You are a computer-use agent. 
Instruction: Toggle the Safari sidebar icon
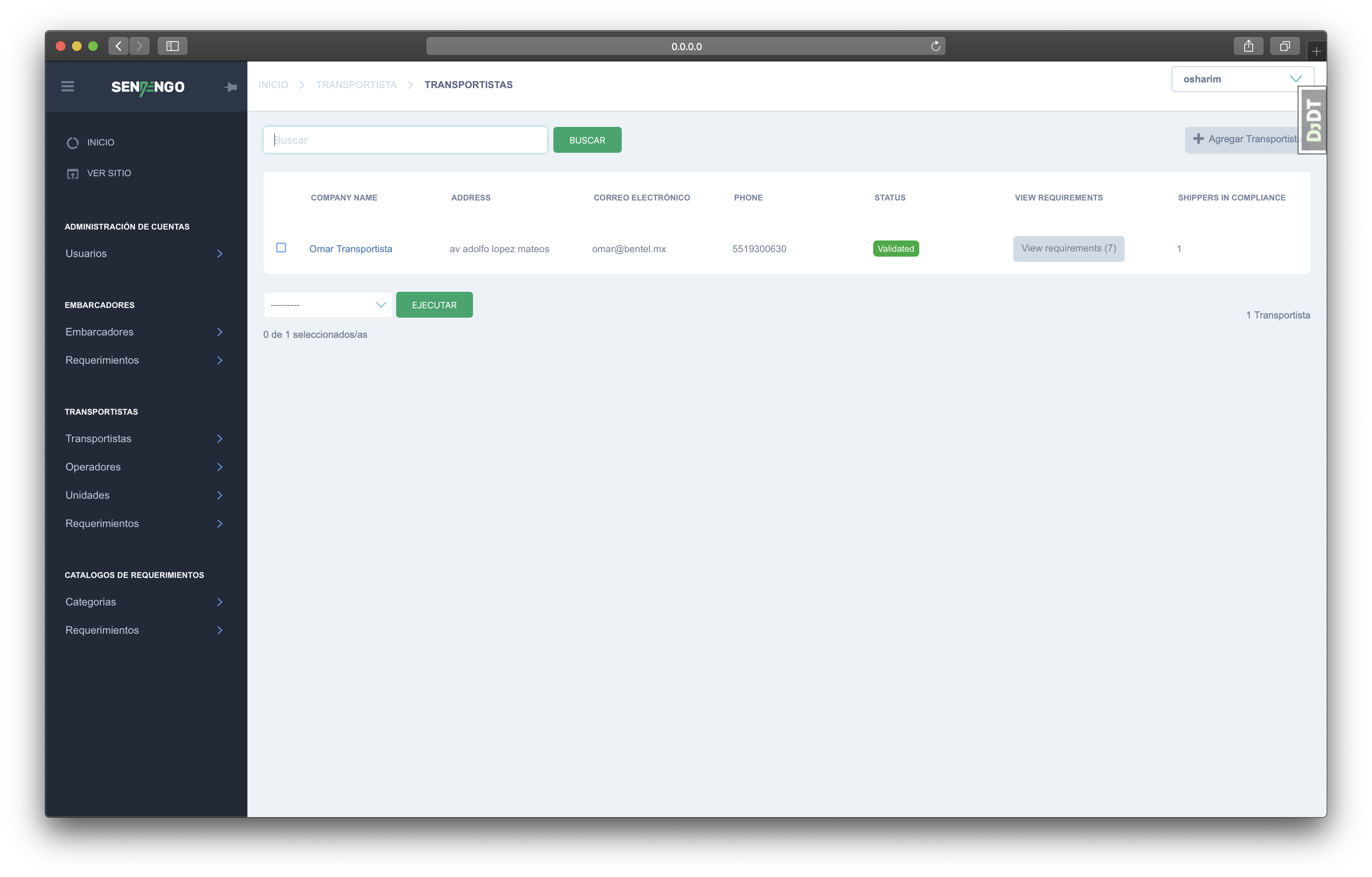tap(172, 46)
